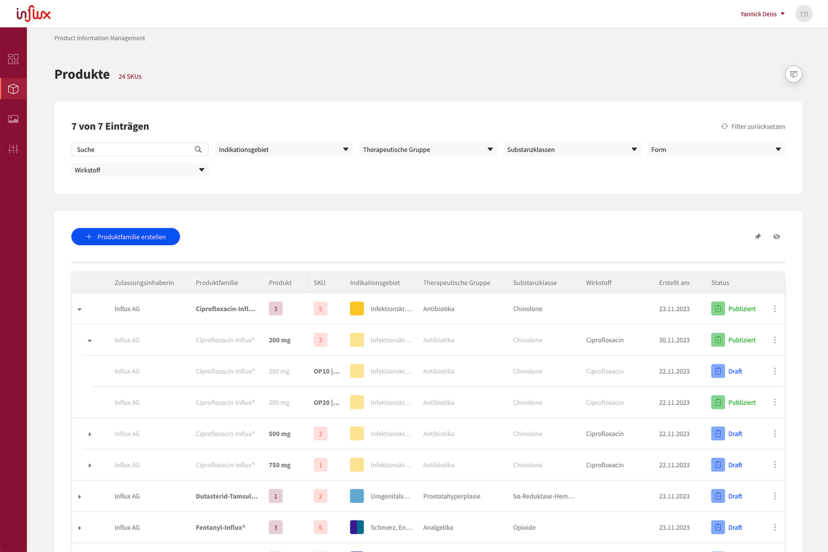This screenshot has height=552, width=828.
Task: Sort by Wirkstoff column header
Action: tap(598, 283)
